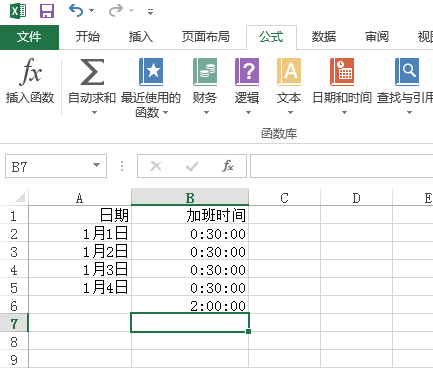Select row 9 header
The image size is (433, 368).
14,359
